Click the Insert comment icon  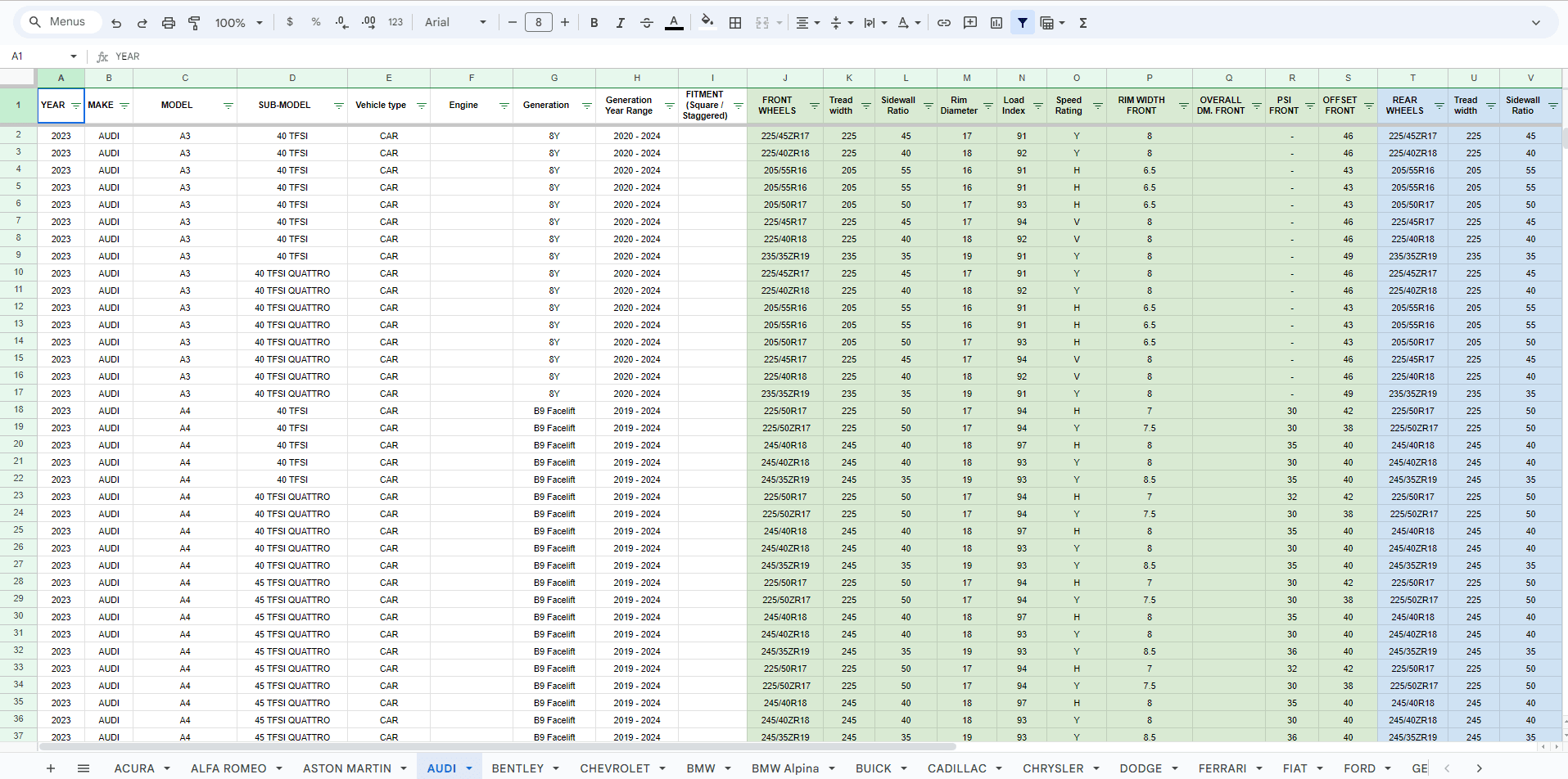point(970,23)
